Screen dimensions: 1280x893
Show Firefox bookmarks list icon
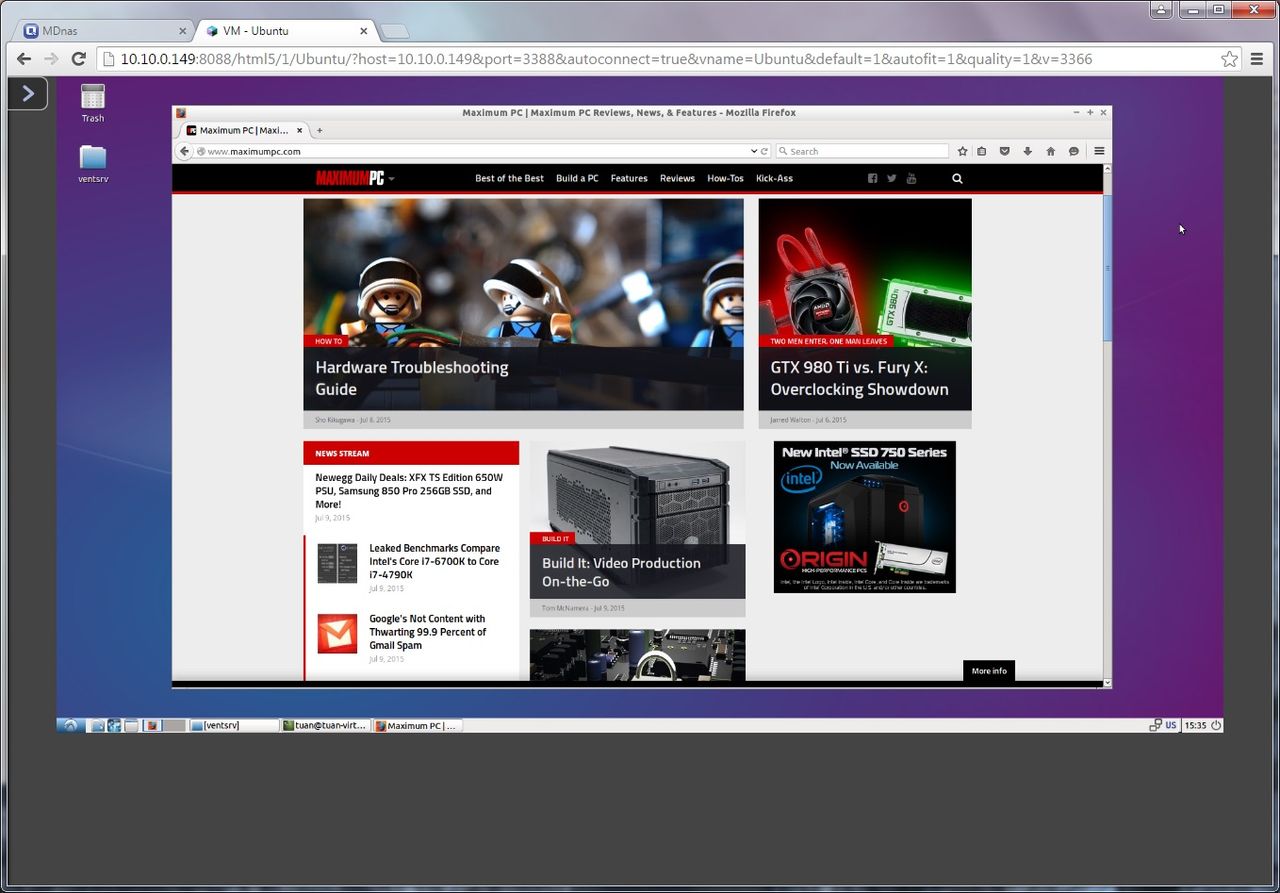pyautogui.click(x=982, y=151)
